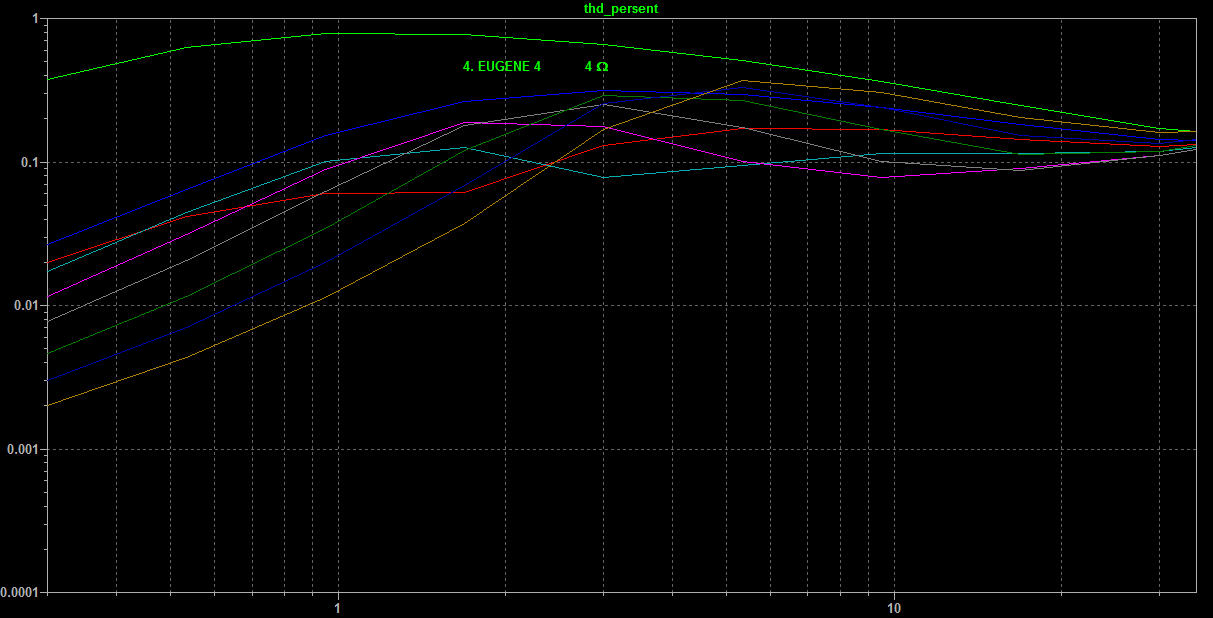
Task: Click the red curve's left starting point
Action: [48, 263]
